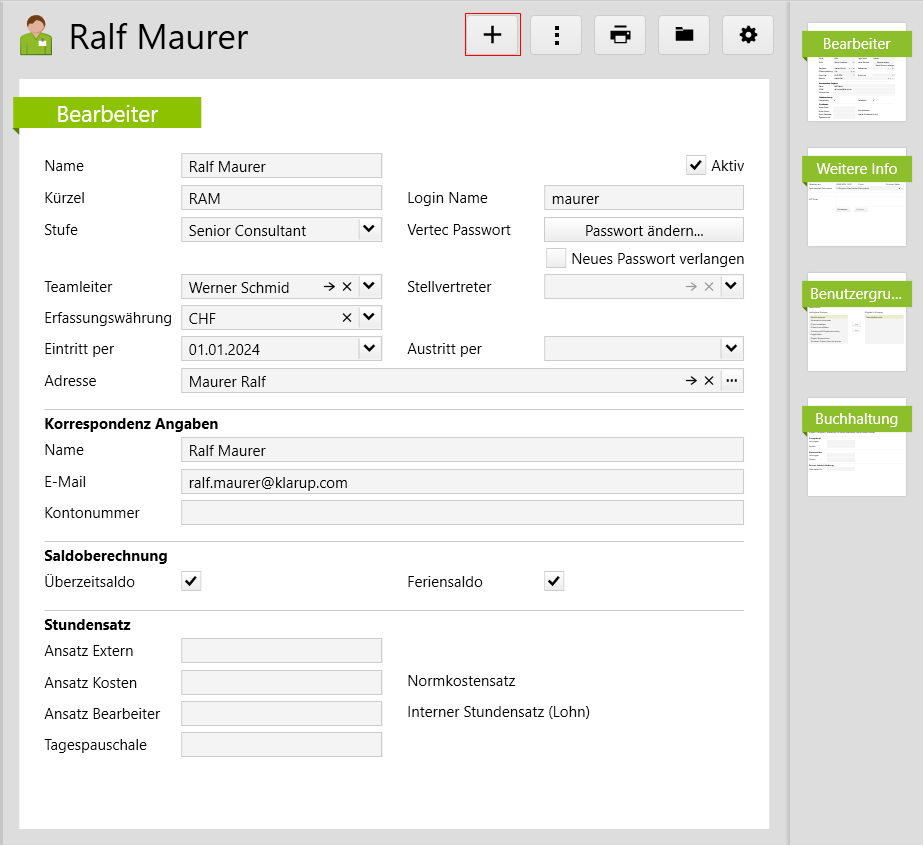Click into the E-Mail input field
The image size is (924, 846).
click(x=462, y=482)
